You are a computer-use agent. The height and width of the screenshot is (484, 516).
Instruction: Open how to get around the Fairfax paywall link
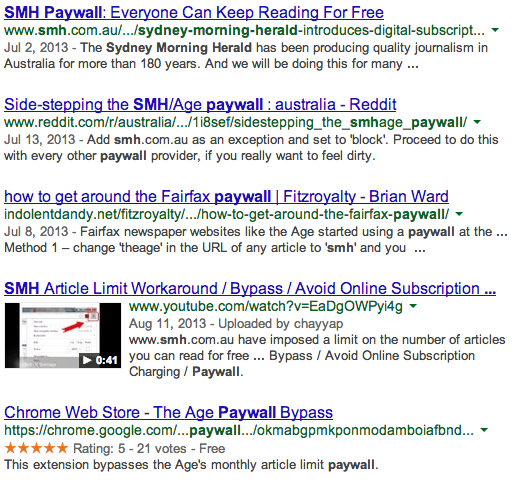click(226, 197)
